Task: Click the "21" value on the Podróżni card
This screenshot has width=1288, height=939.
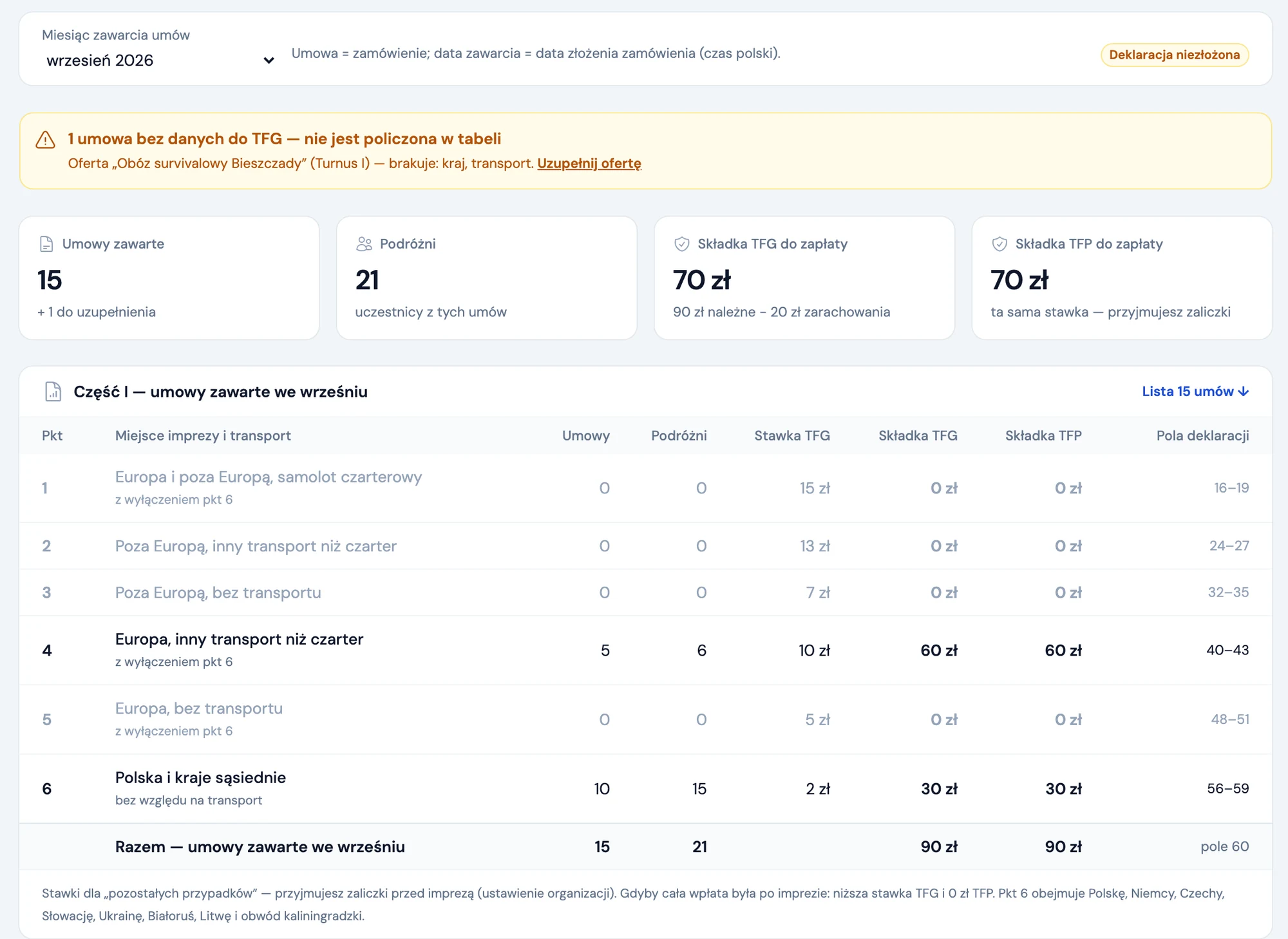Action: pyautogui.click(x=367, y=280)
